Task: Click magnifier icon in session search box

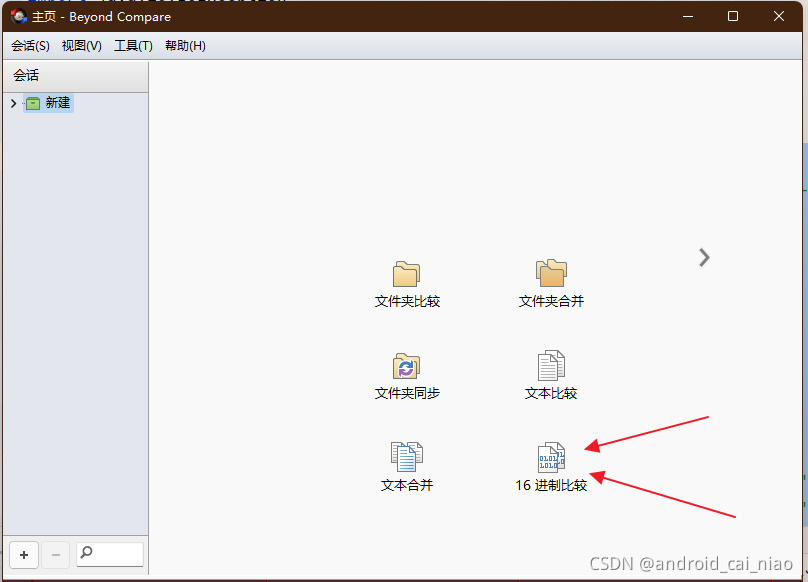Action: (87, 552)
